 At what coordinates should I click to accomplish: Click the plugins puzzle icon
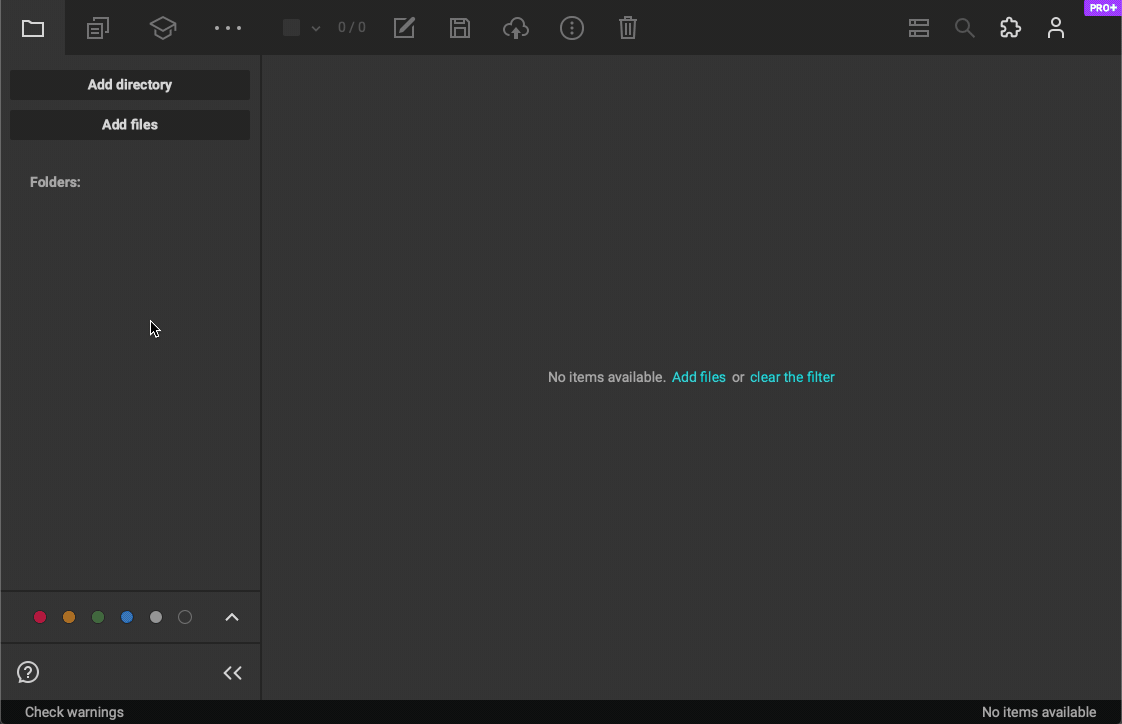pos(1010,28)
